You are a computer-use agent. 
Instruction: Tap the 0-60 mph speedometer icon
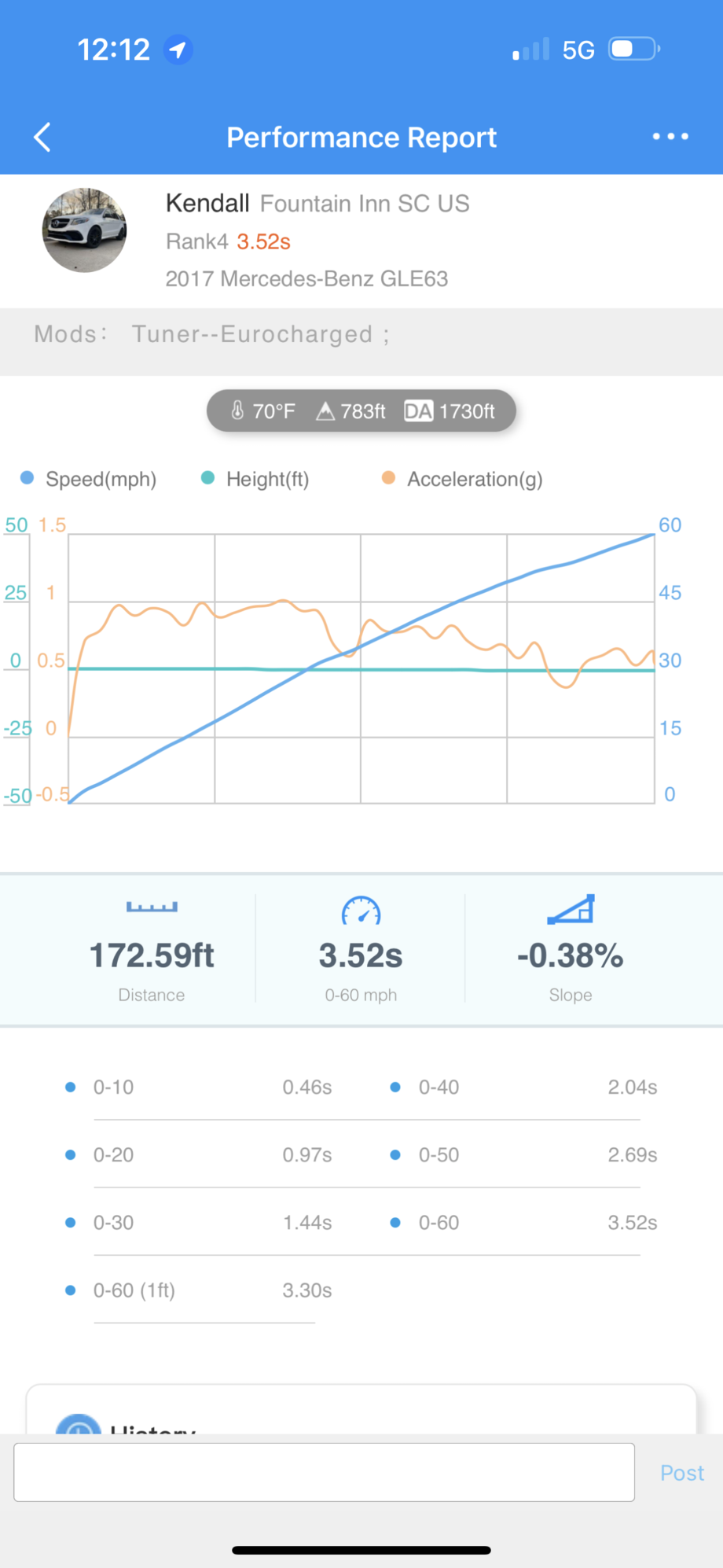point(361,911)
